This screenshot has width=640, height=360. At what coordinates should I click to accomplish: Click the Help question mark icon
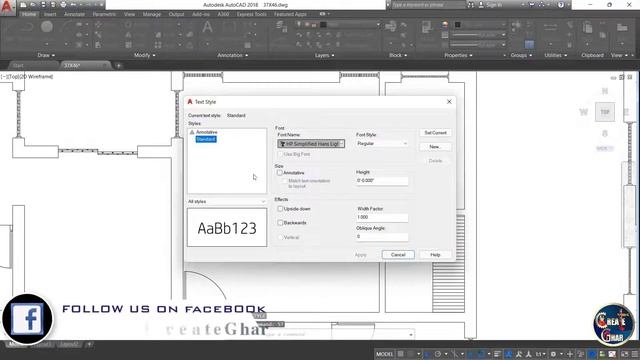561,5
